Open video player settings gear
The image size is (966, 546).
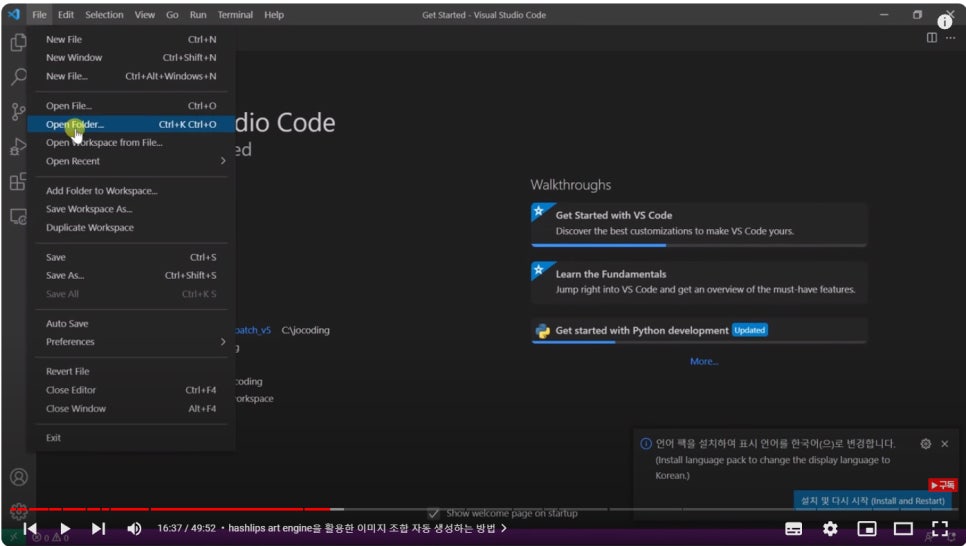point(830,529)
